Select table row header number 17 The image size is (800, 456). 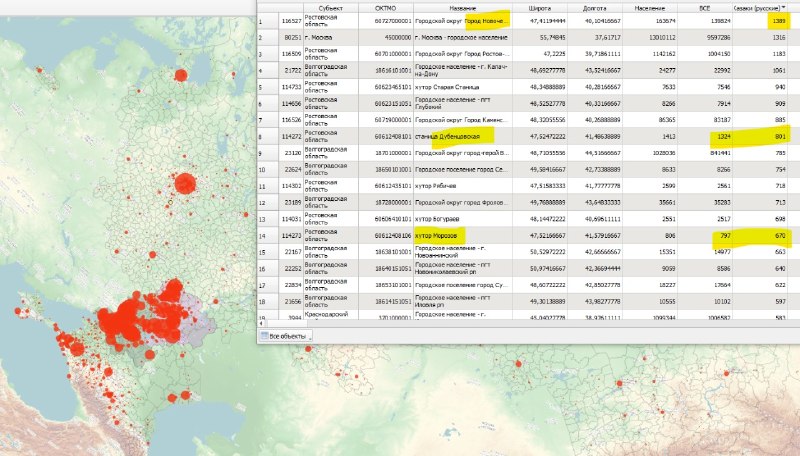pos(268,285)
